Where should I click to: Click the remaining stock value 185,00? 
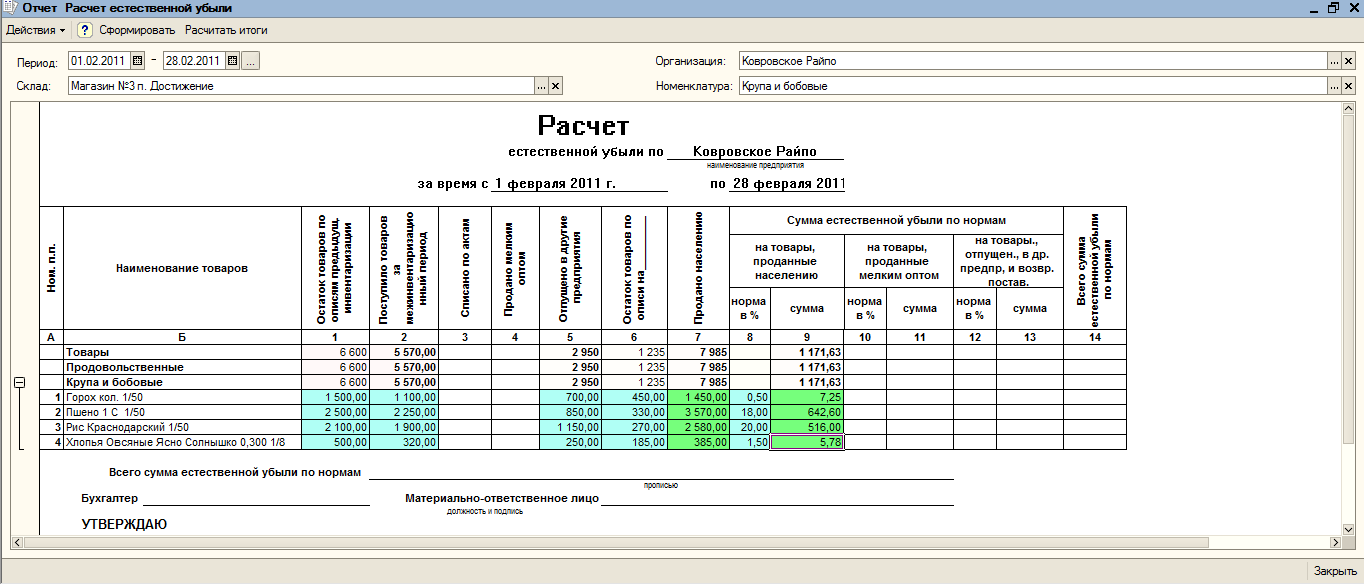[634, 443]
